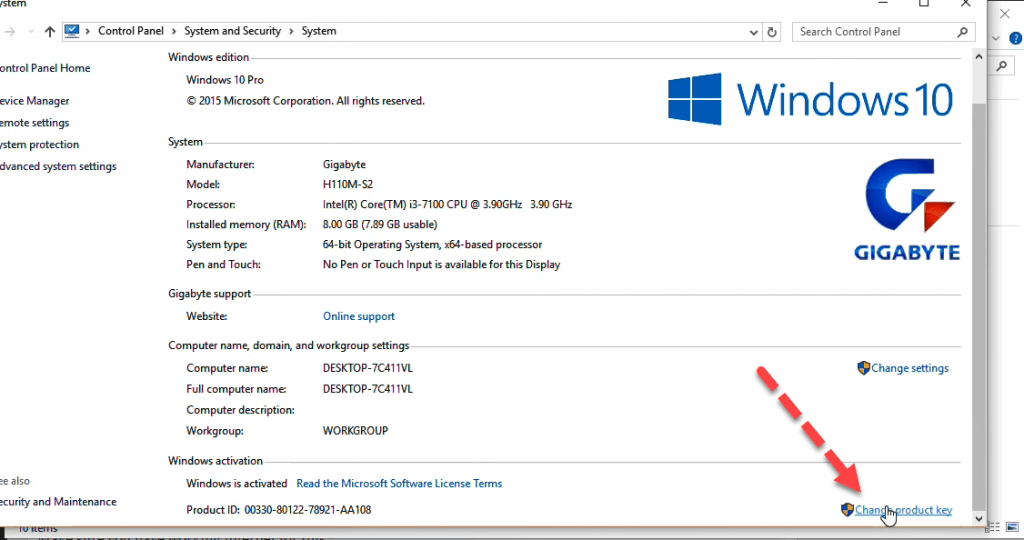Expand the chevron after Control Panel breadcrumb
This screenshot has height=540, width=1024.
[x=174, y=31]
